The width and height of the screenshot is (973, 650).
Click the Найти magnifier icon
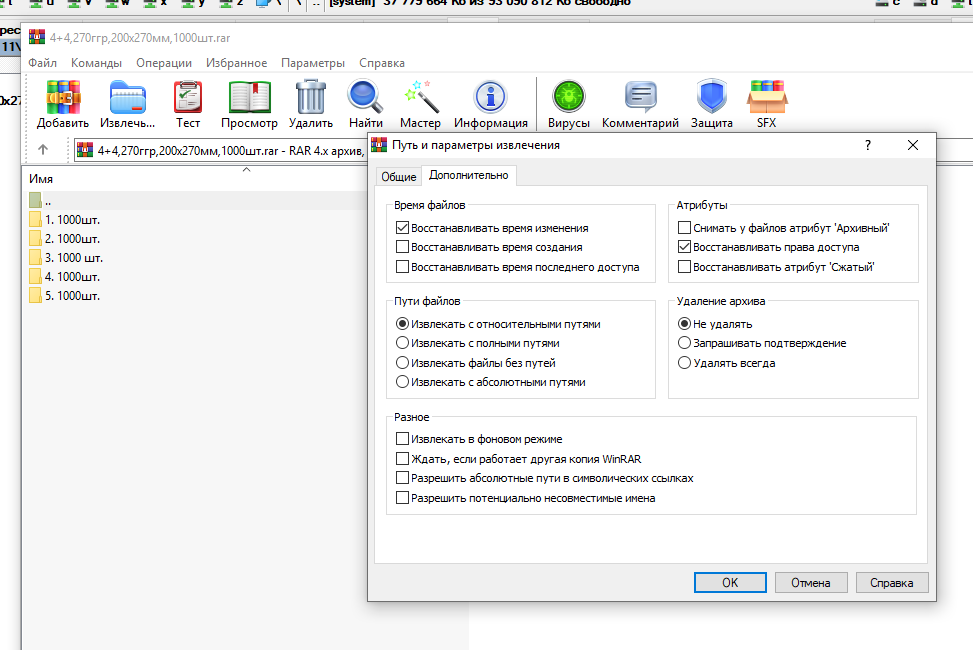coord(365,97)
